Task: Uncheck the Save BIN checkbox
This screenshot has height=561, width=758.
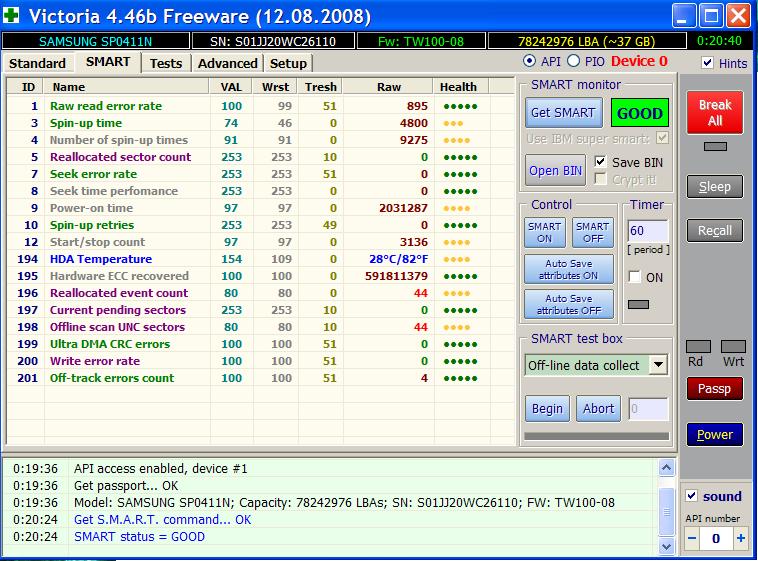Action: 600,162
